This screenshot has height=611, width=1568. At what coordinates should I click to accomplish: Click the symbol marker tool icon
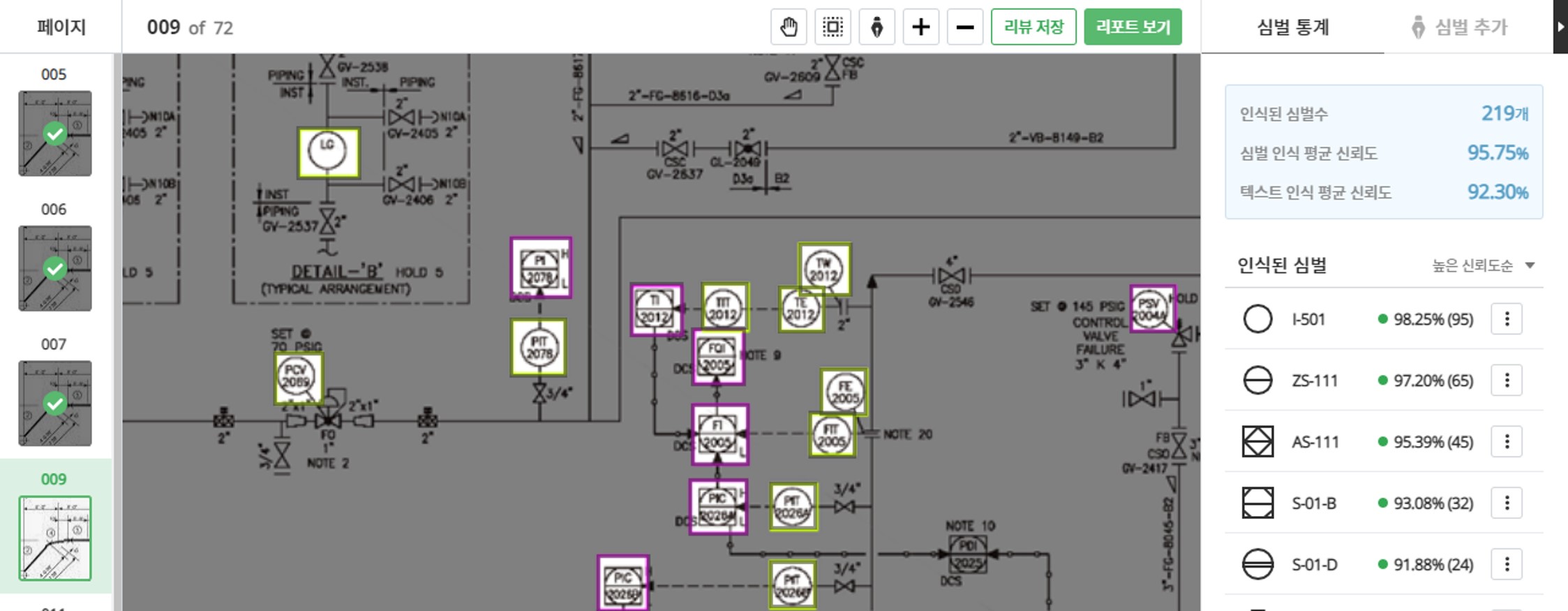(876, 27)
